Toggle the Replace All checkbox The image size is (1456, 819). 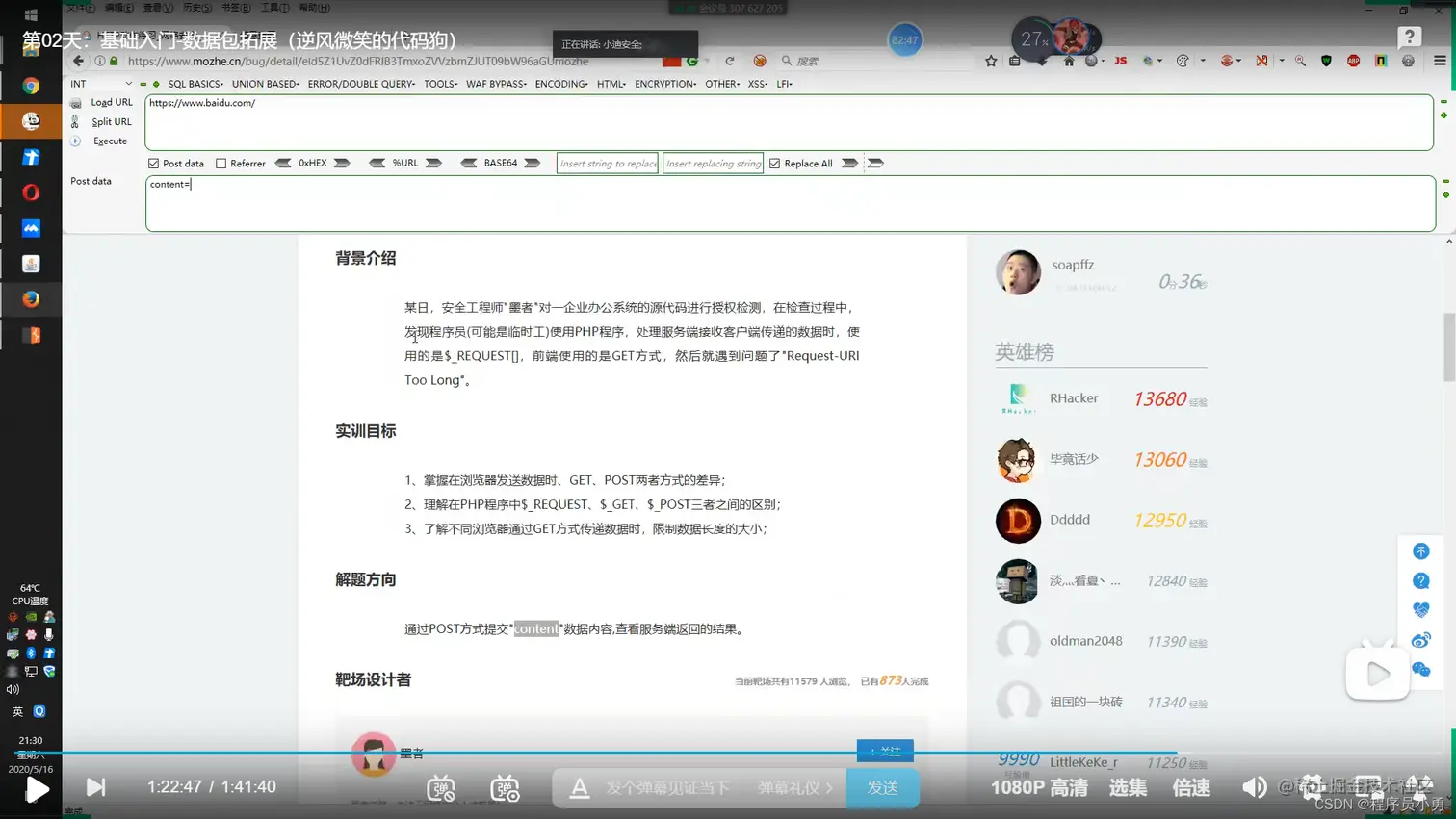(x=774, y=164)
